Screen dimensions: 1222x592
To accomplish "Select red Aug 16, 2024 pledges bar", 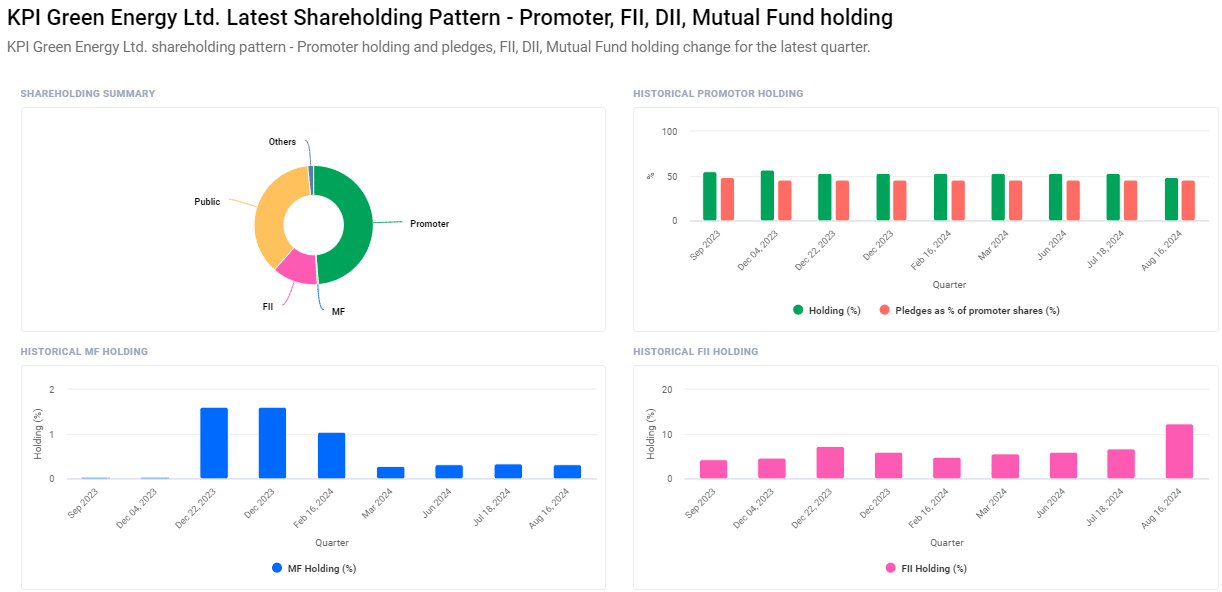I will click(x=1188, y=200).
